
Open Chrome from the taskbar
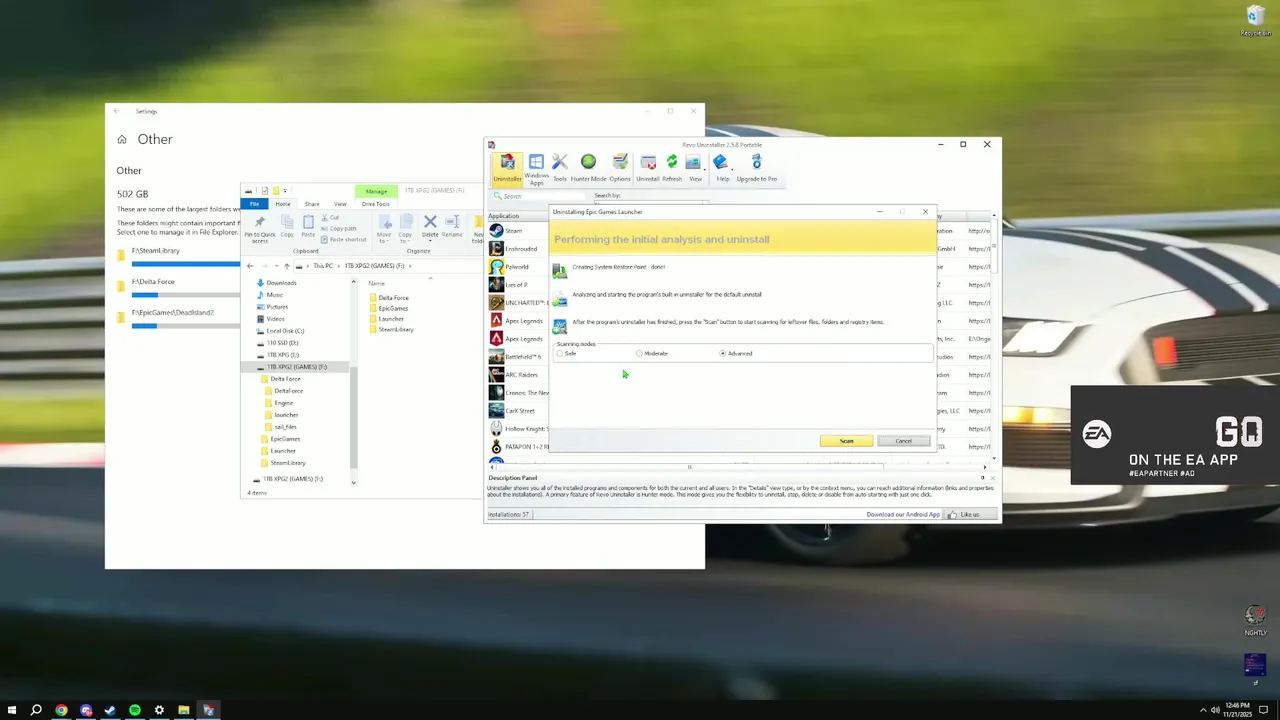(61, 710)
